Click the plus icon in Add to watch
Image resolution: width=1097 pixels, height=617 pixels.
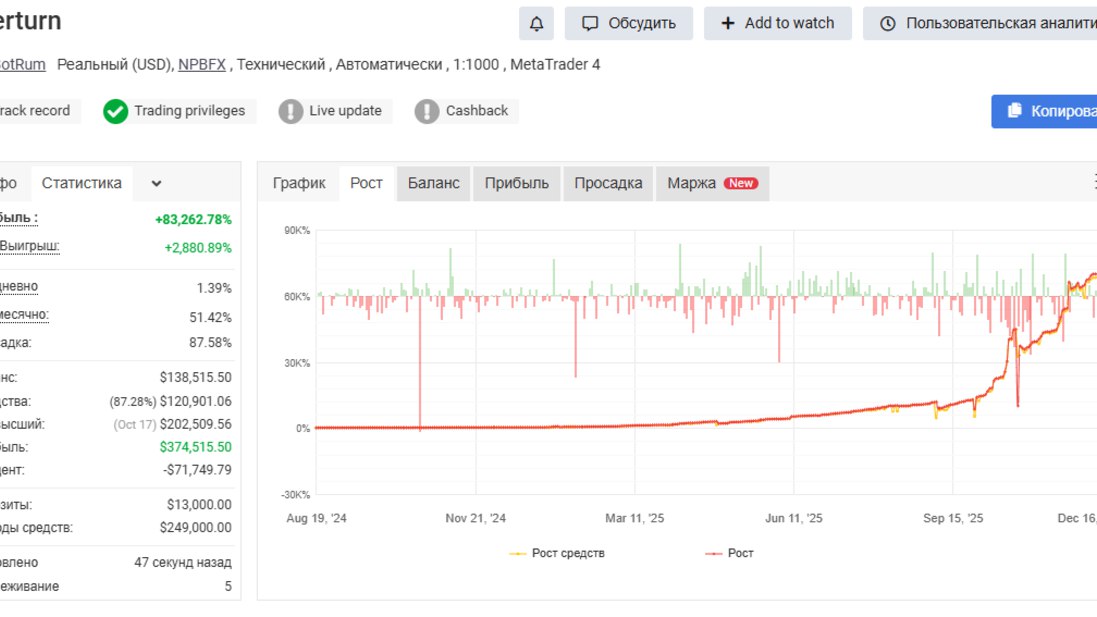tap(728, 24)
